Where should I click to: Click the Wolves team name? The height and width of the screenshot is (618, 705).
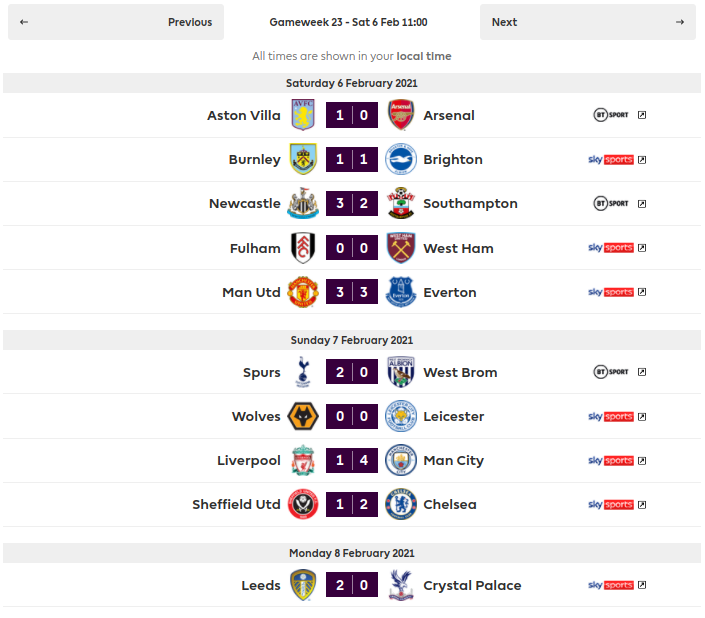pos(256,417)
